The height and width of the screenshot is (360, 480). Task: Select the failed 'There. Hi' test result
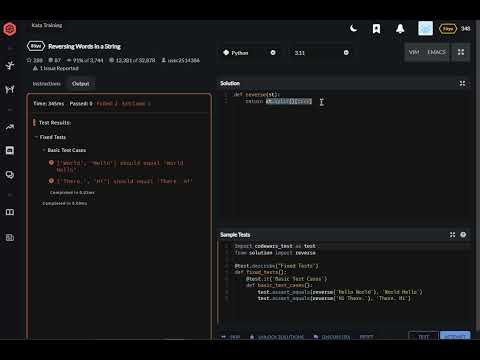coord(121,181)
